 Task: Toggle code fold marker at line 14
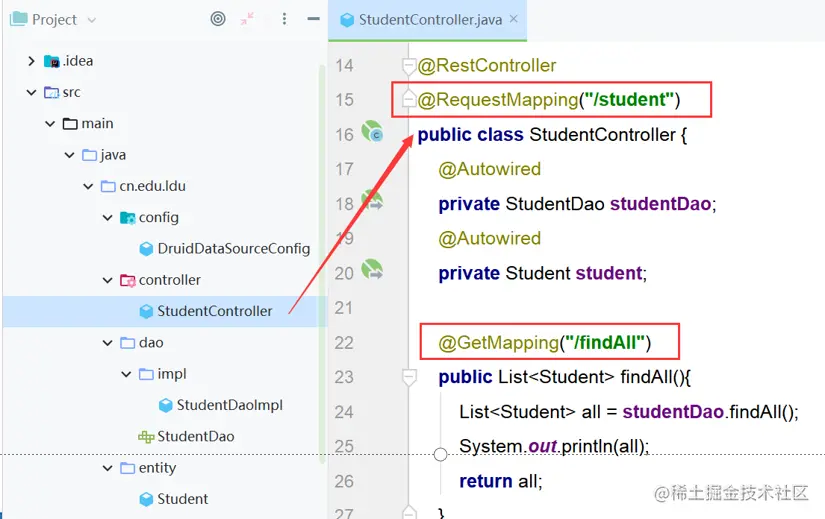409,67
